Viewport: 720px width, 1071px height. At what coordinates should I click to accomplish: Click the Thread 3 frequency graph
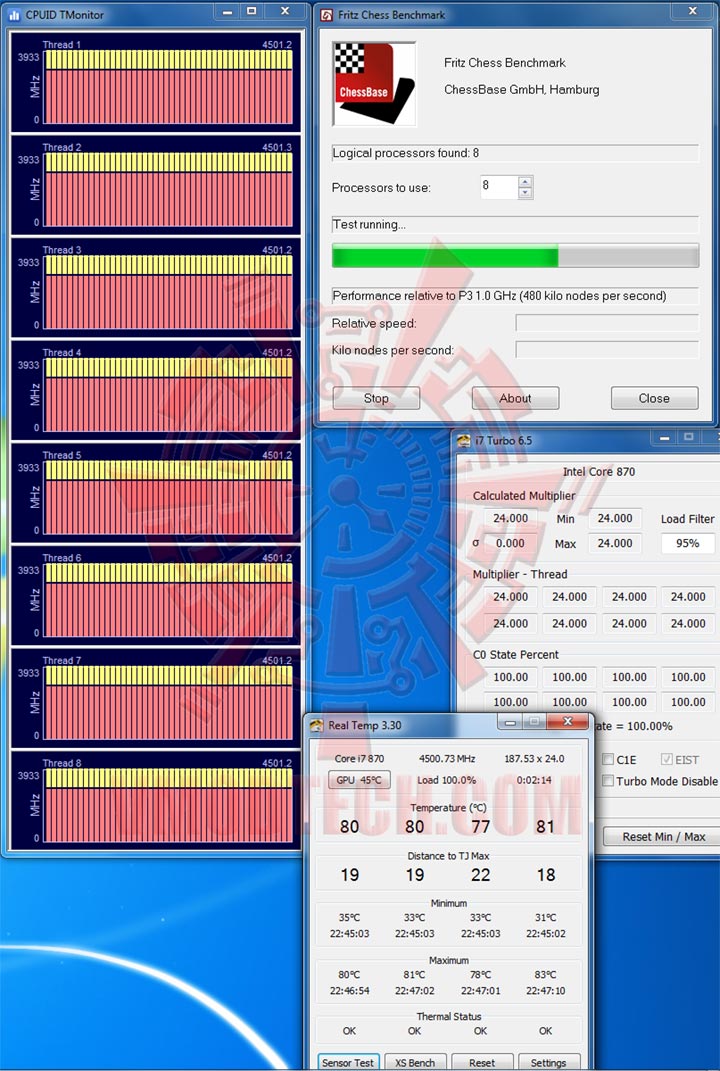[x=169, y=292]
